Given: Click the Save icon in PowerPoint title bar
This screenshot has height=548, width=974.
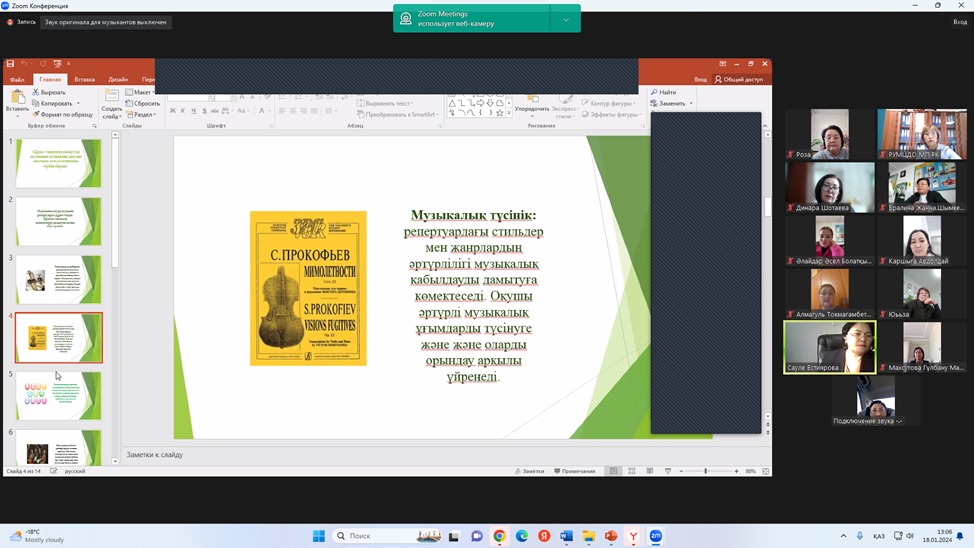Looking at the screenshot, I should point(10,64).
